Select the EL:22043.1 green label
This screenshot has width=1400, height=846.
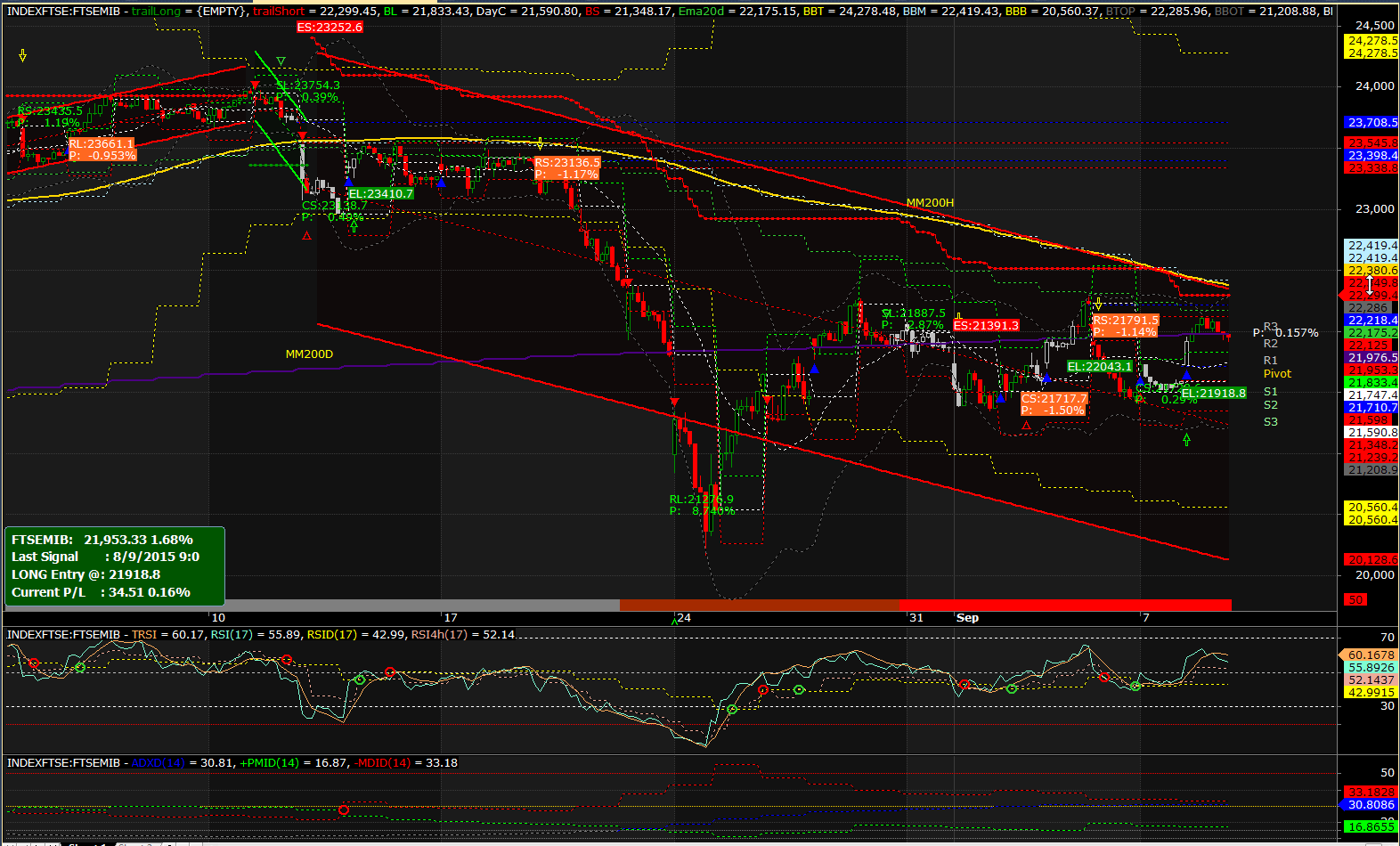point(1100,366)
